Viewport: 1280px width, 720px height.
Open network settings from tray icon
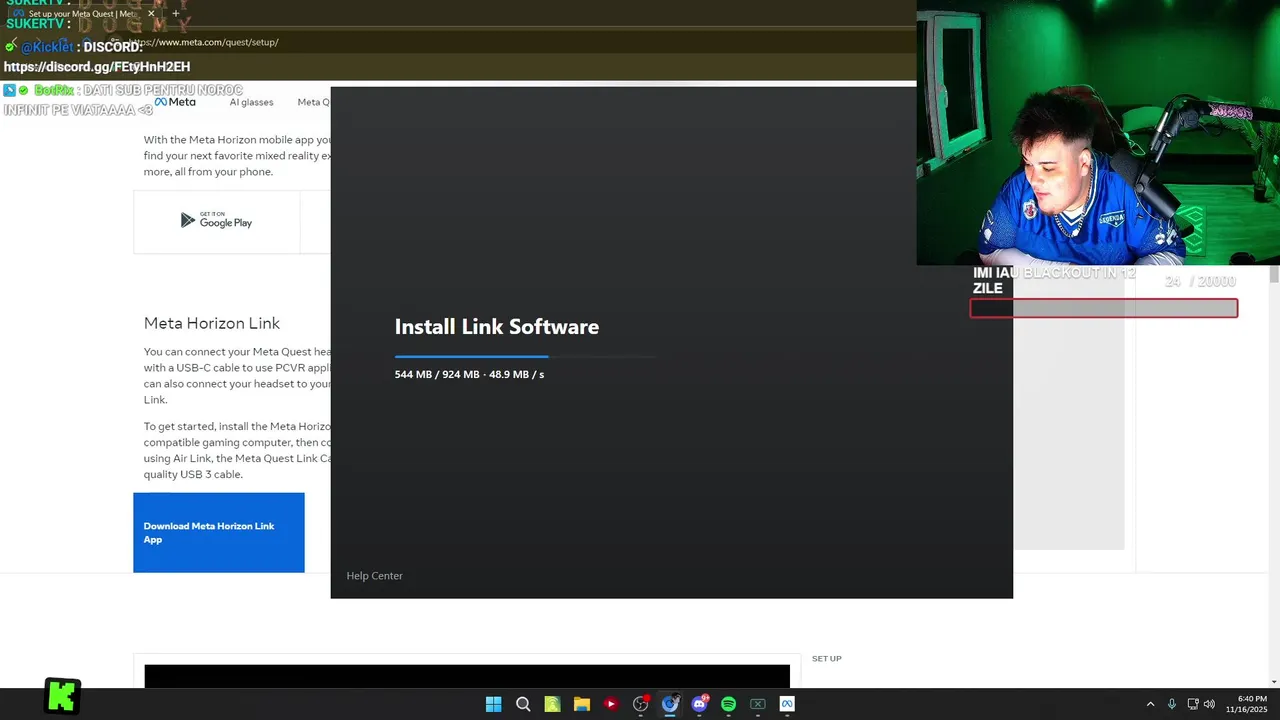(x=1192, y=704)
